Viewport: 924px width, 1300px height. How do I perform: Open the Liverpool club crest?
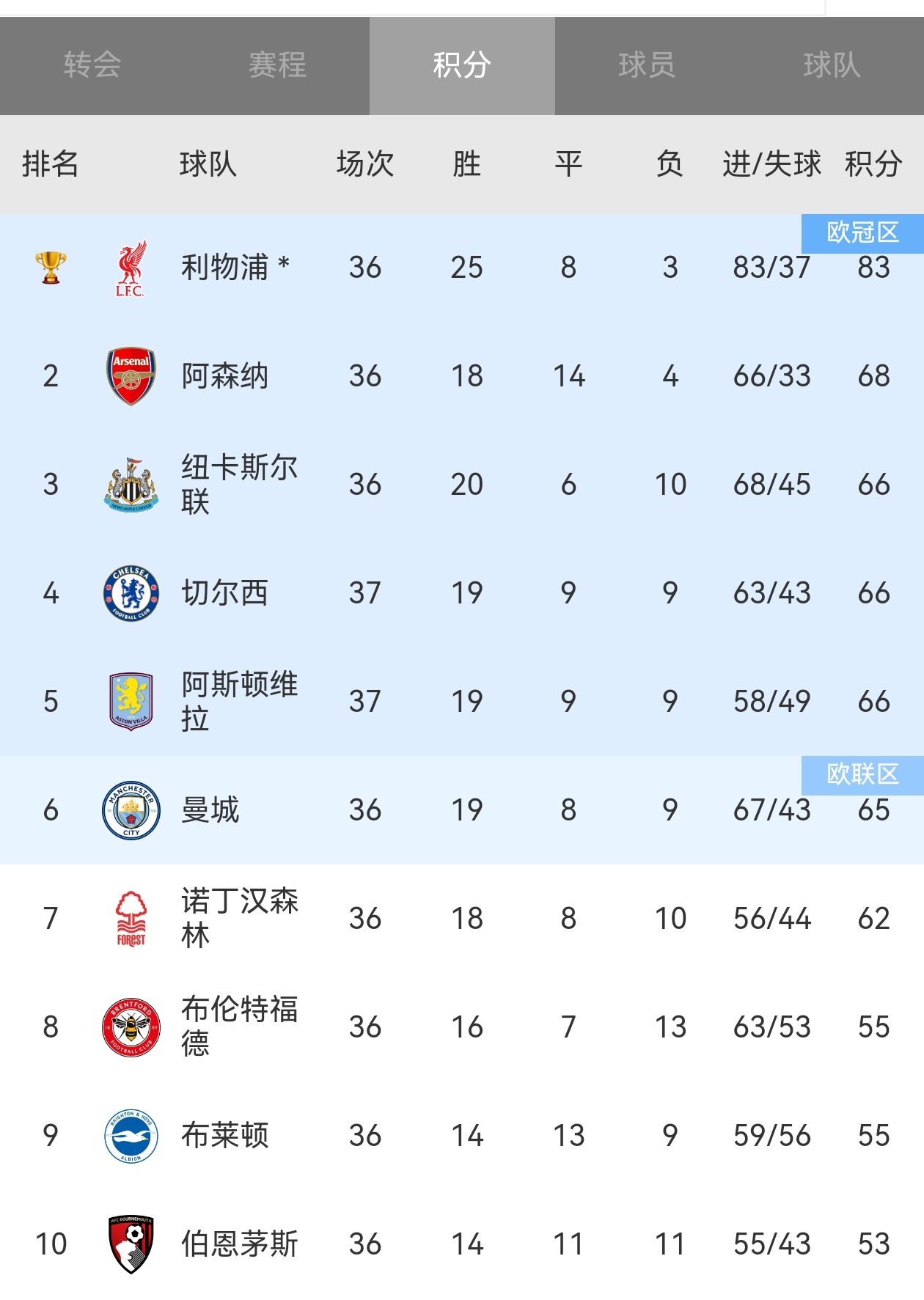[x=131, y=268]
